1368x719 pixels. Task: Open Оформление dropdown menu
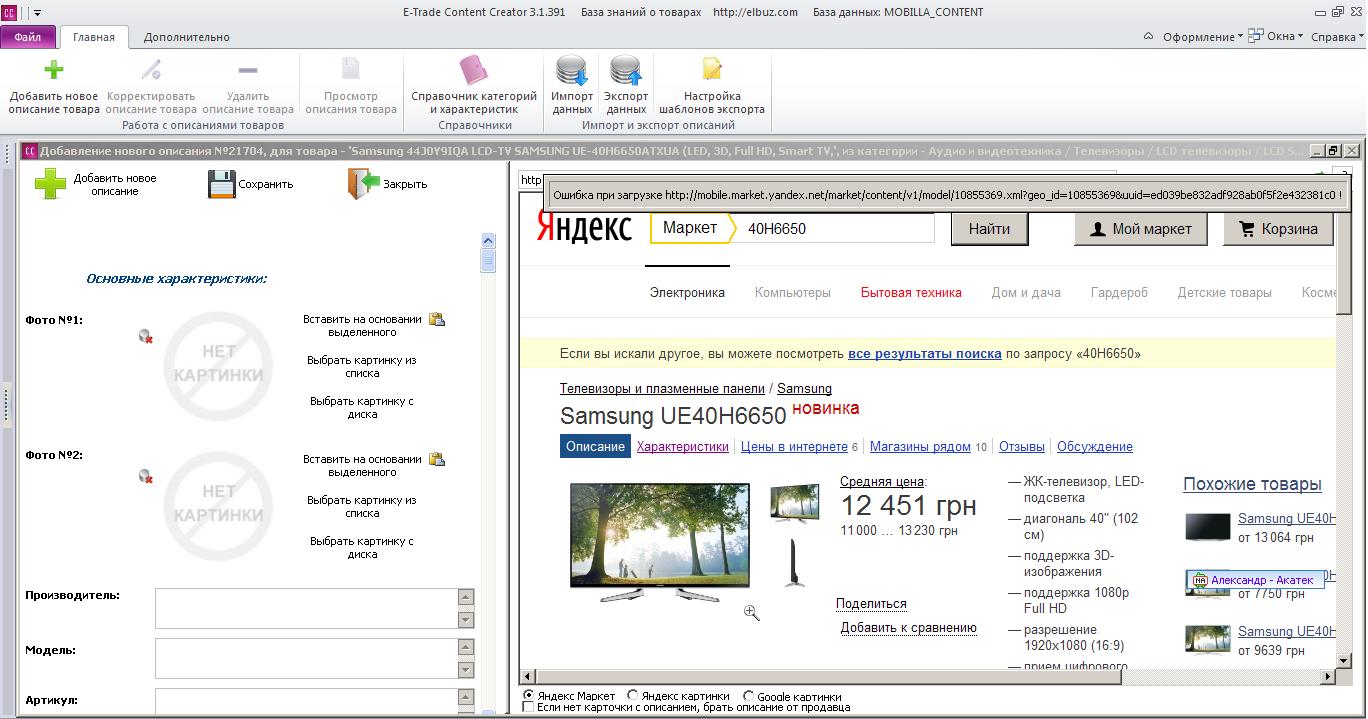point(1202,37)
